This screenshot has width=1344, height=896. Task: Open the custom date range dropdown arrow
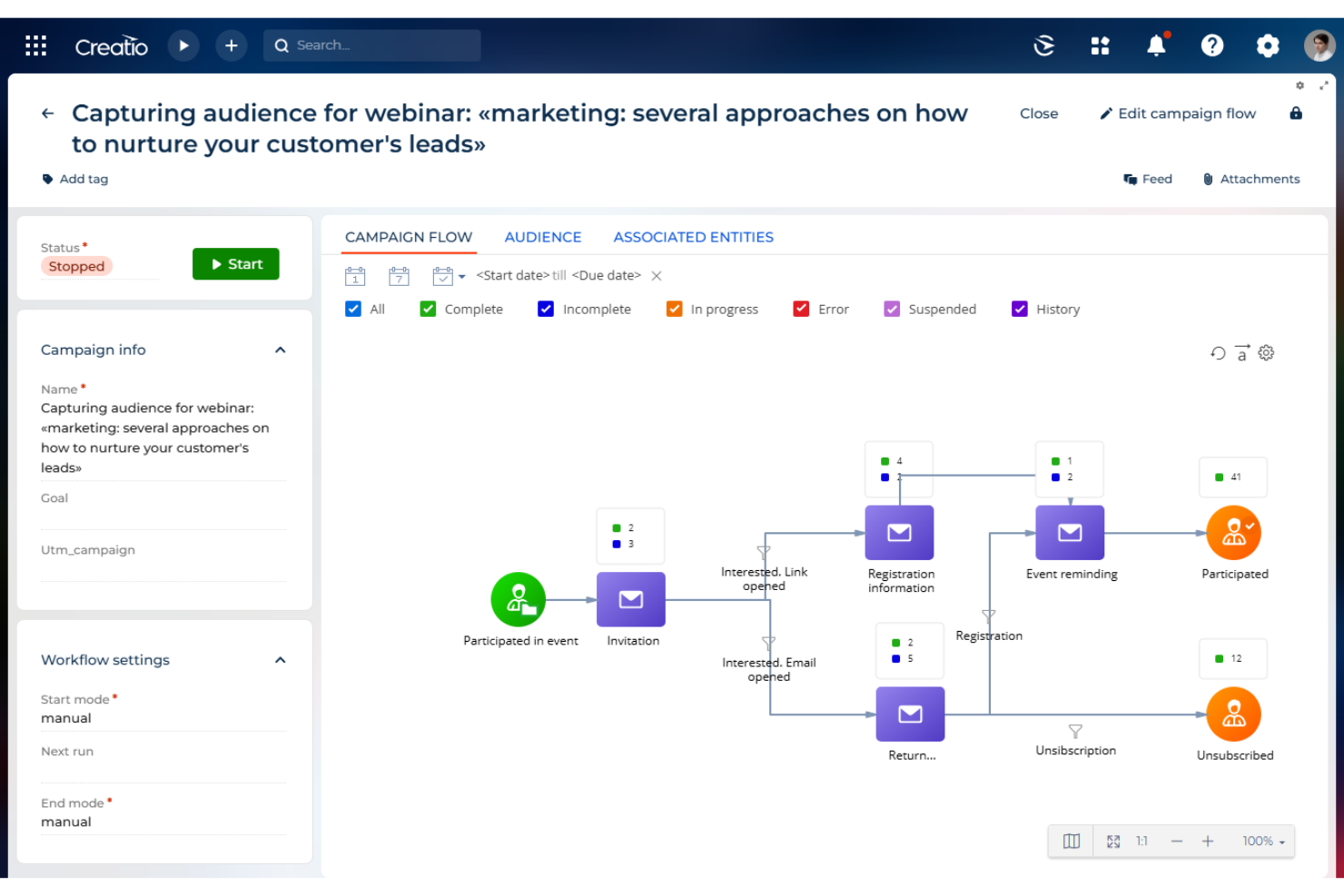(x=462, y=276)
